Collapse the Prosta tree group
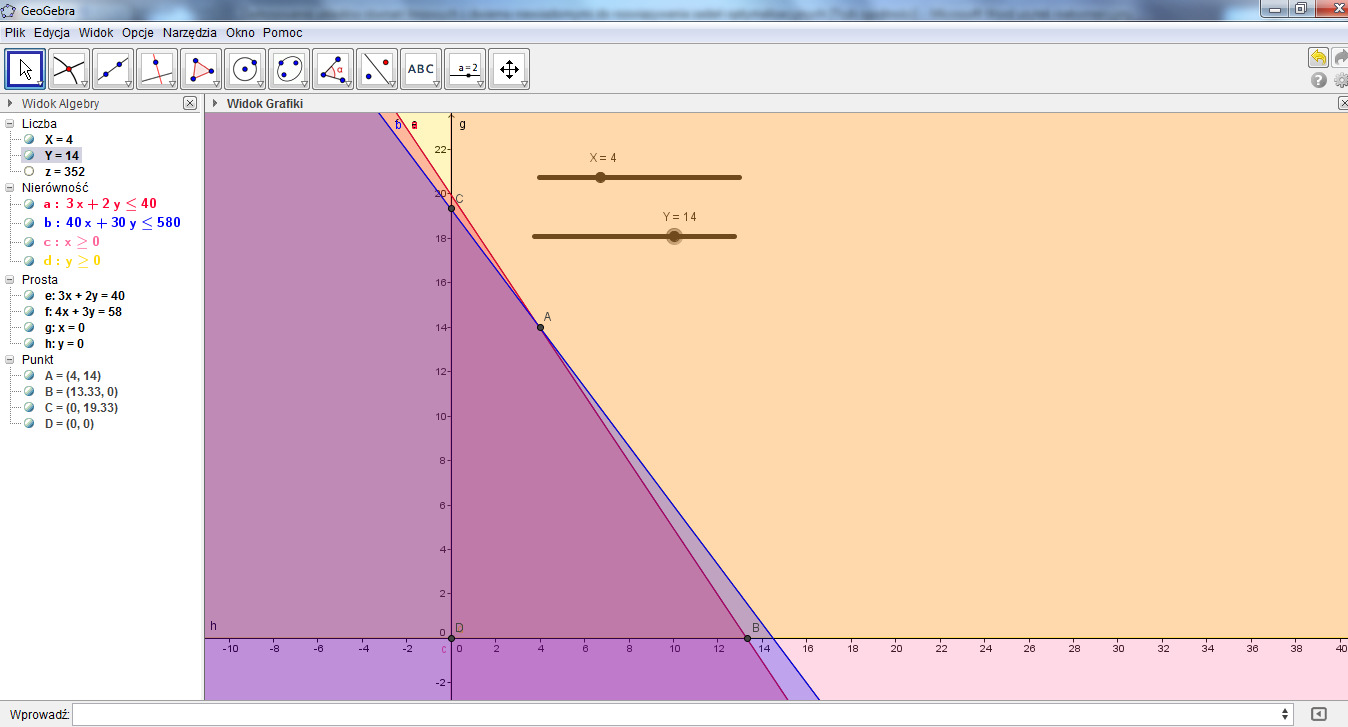Image resolution: width=1348 pixels, height=727 pixels. click(10, 280)
